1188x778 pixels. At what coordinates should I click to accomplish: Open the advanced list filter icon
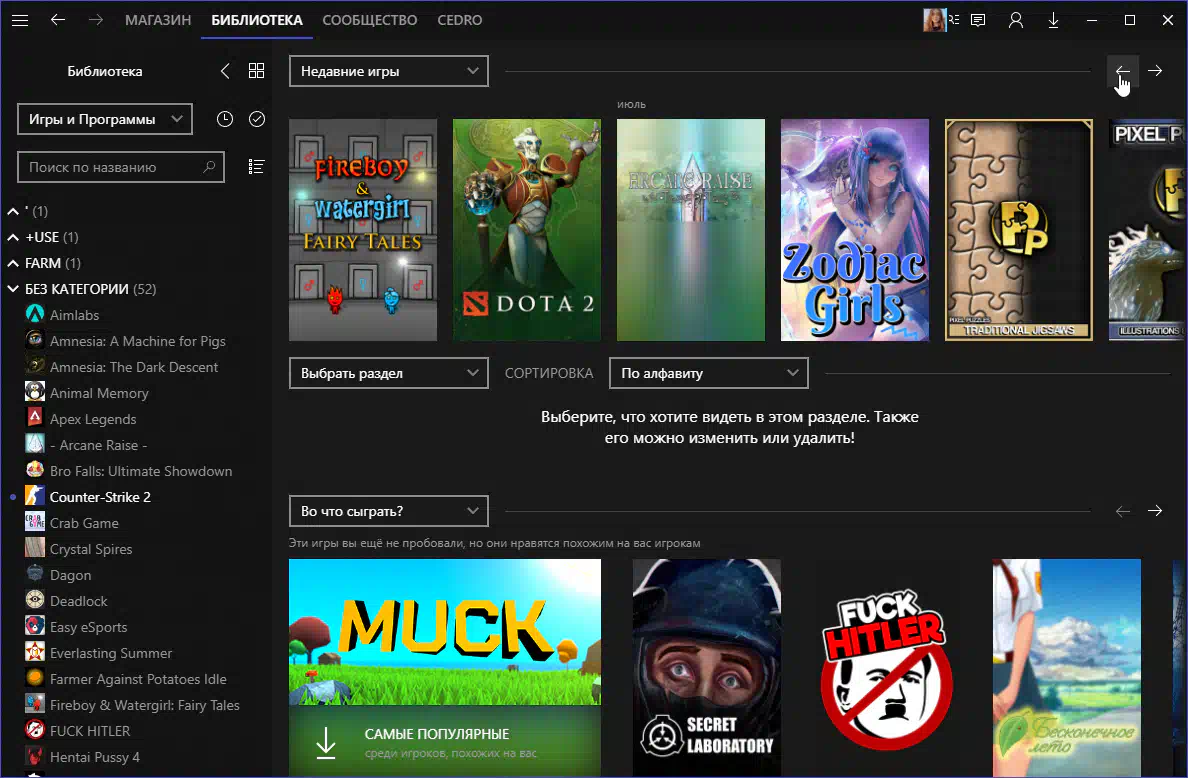pos(257,167)
